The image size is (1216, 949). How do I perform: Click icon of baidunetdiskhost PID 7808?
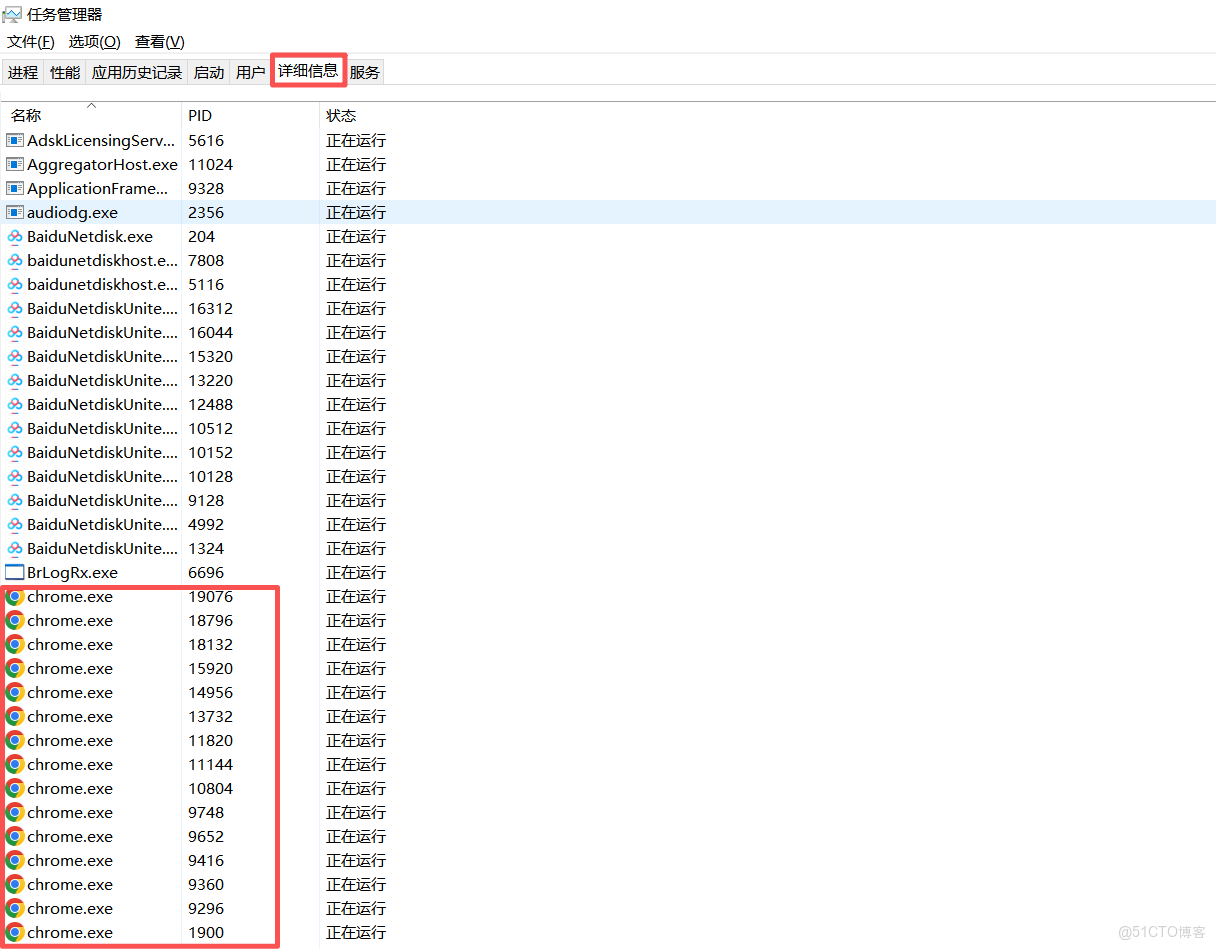[x=15, y=261]
